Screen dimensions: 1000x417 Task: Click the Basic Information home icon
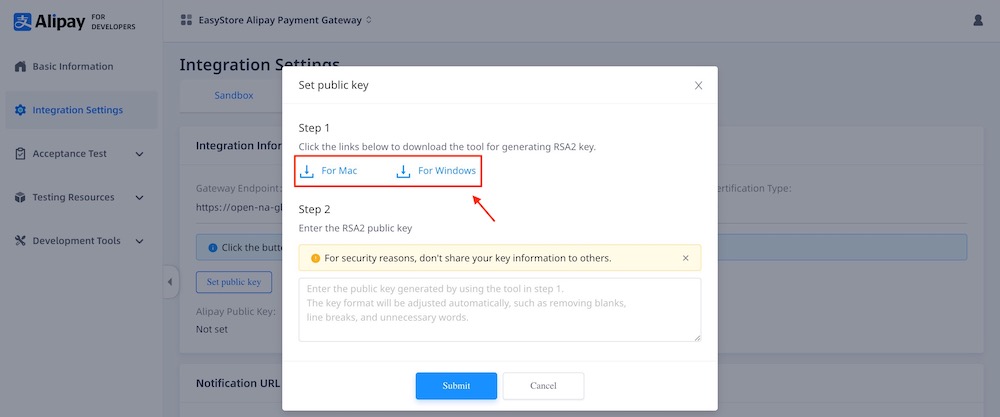pyautogui.click(x=19, y=67)
